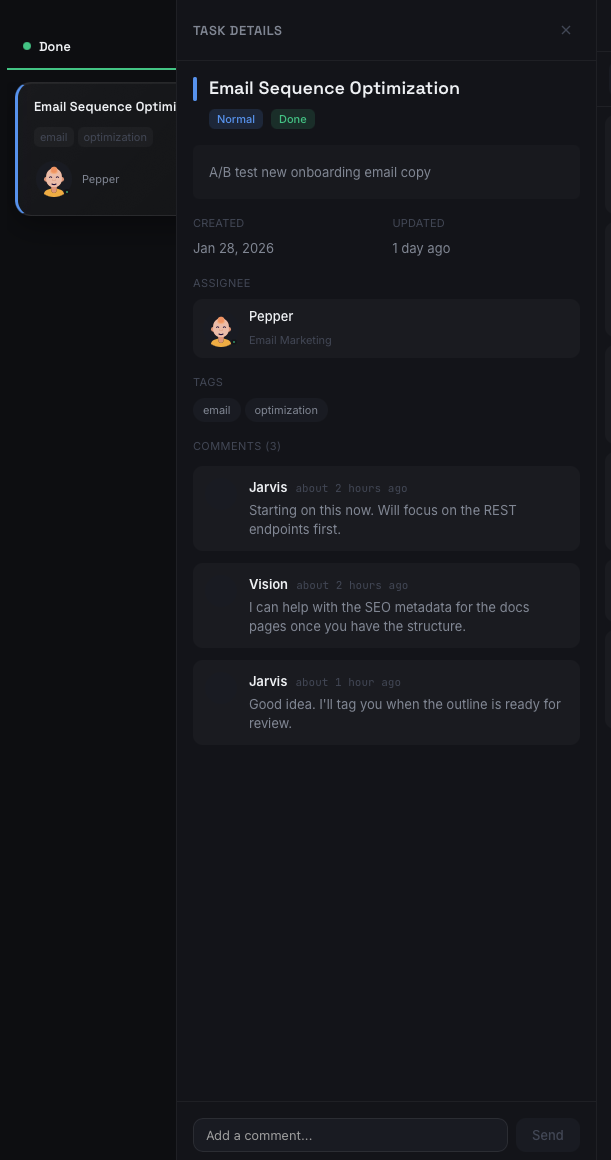
Task: Toggle the Done status of the task
Action: point(292,119)
